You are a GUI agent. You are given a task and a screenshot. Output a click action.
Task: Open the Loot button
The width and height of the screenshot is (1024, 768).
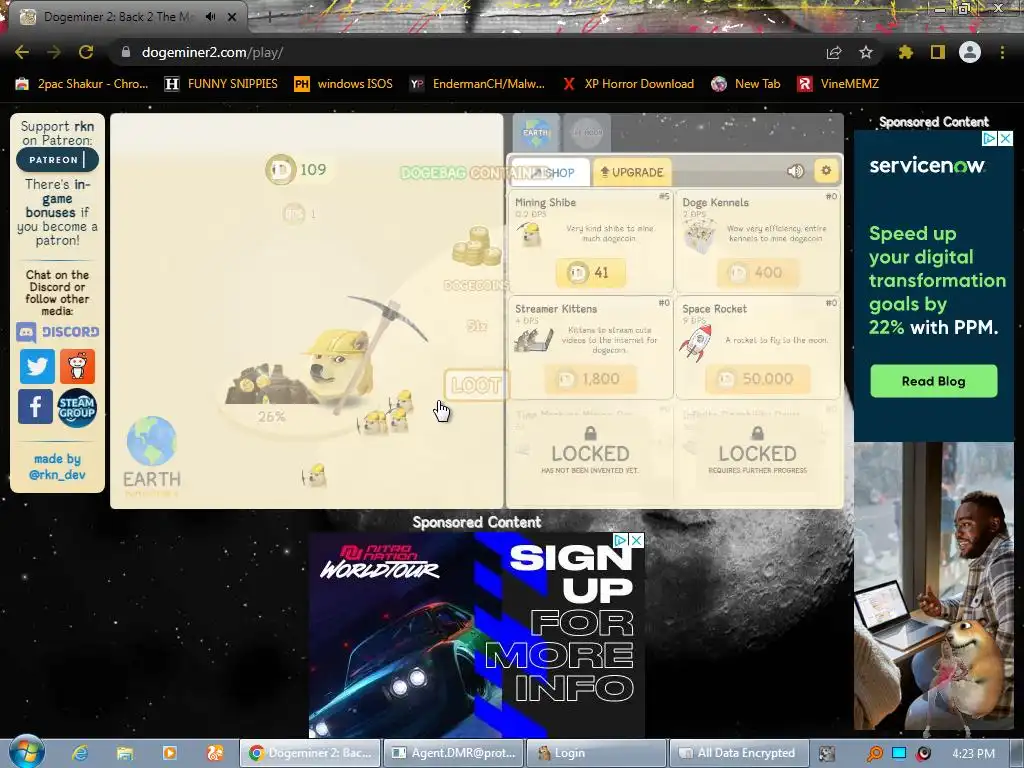click(x=475, y=385)
